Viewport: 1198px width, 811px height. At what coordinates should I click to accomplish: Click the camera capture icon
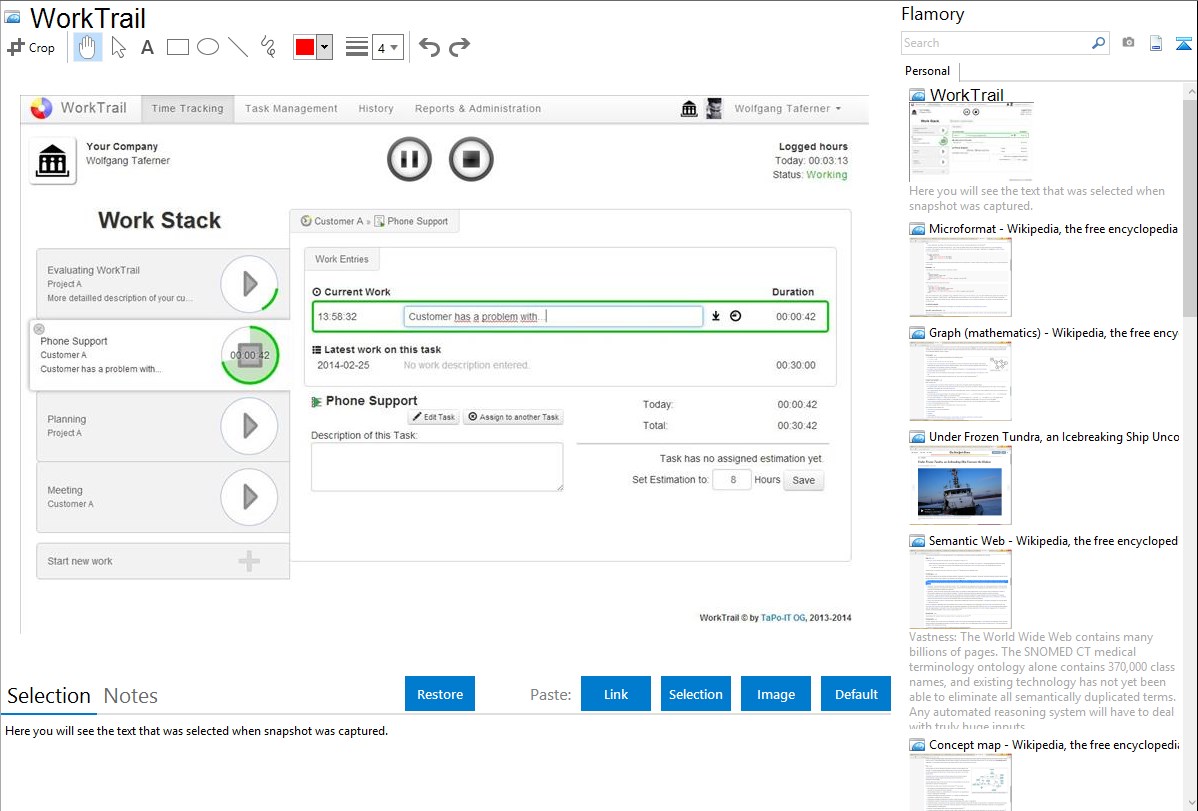1128,43
